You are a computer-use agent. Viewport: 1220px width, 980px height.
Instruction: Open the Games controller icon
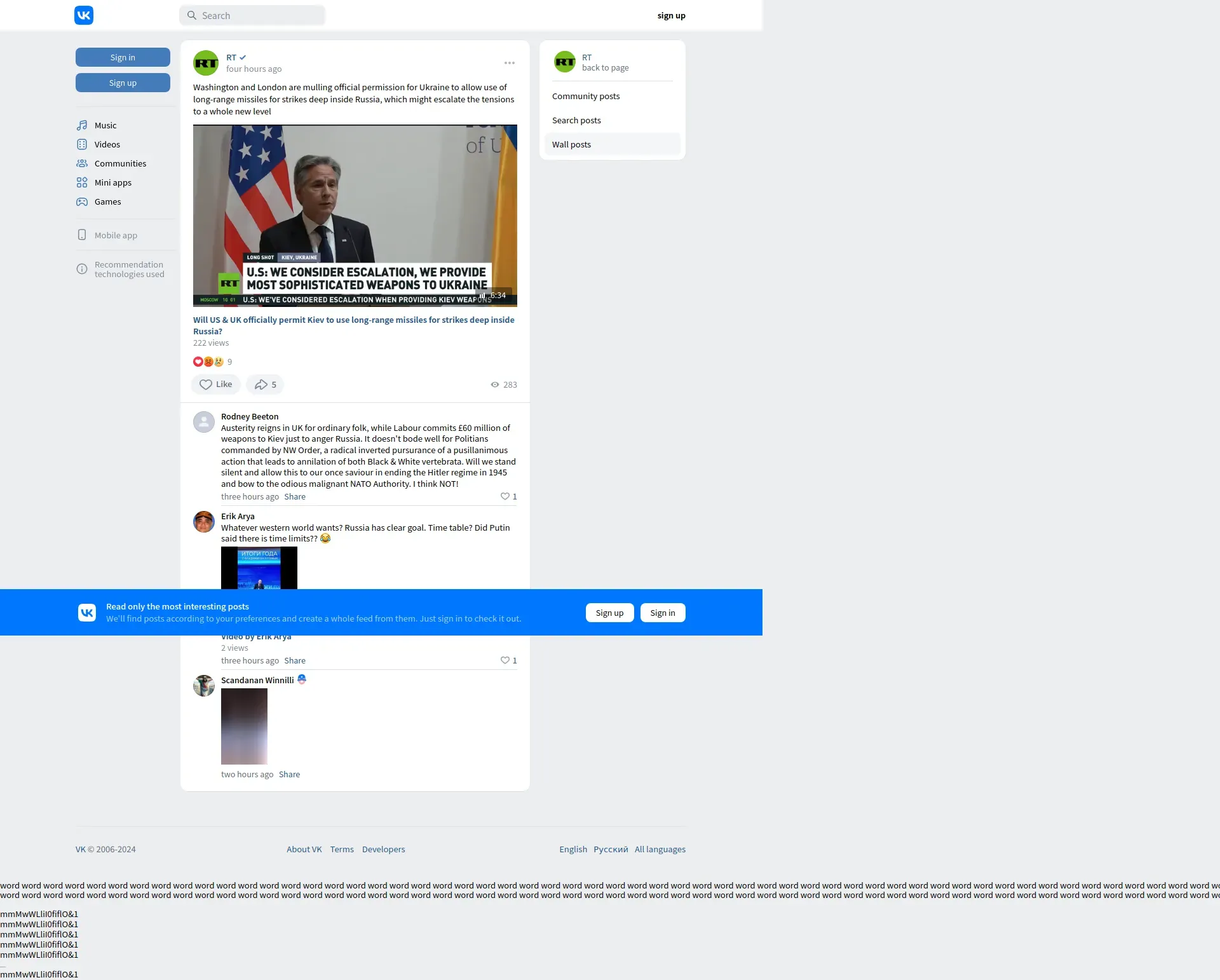point(82,201)
